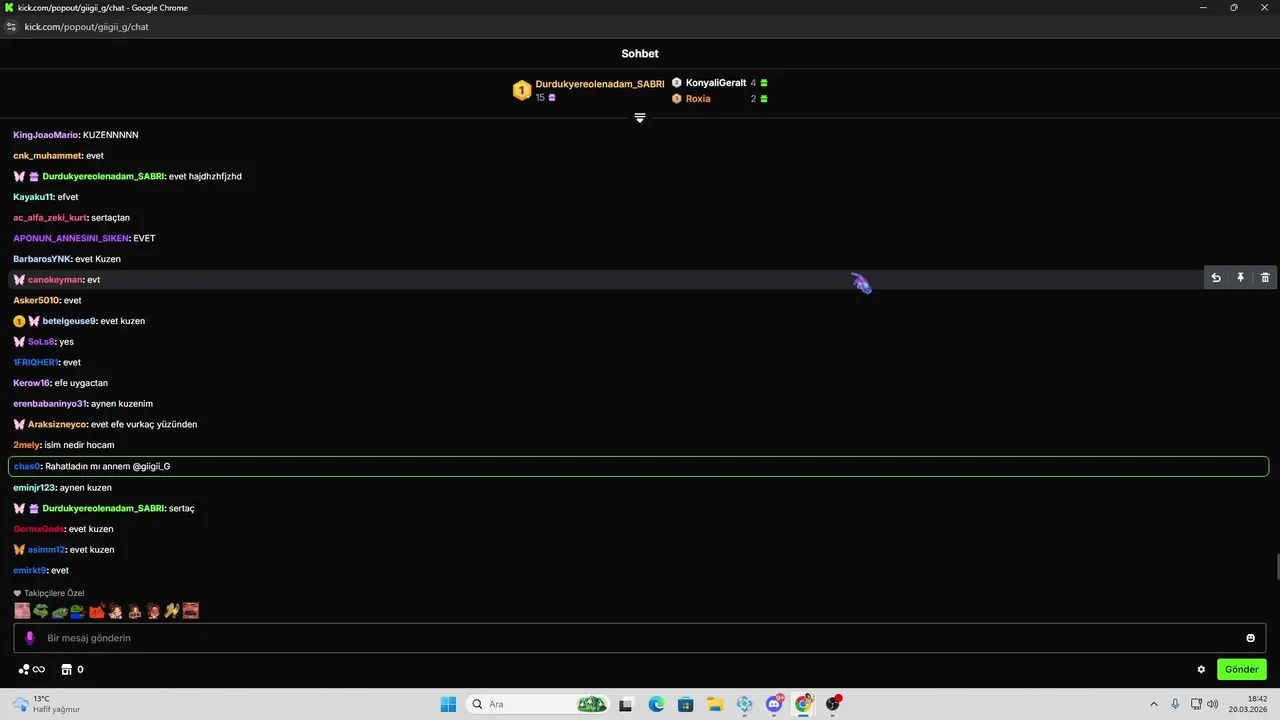Image resolution: width=1280 pixels, height=720 pixels.
Task: Click username eminjr123
Action: (34, 488)
